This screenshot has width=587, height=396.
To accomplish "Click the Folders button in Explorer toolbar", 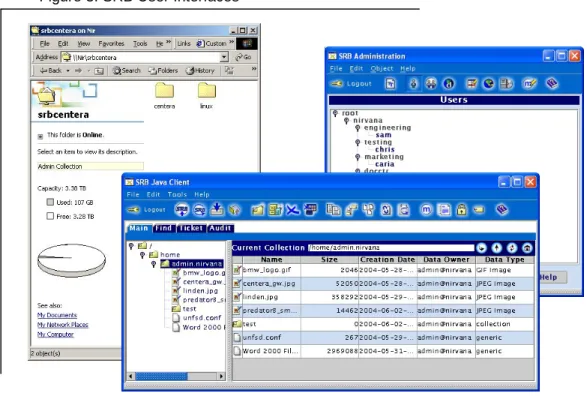I will click(163, 71).
